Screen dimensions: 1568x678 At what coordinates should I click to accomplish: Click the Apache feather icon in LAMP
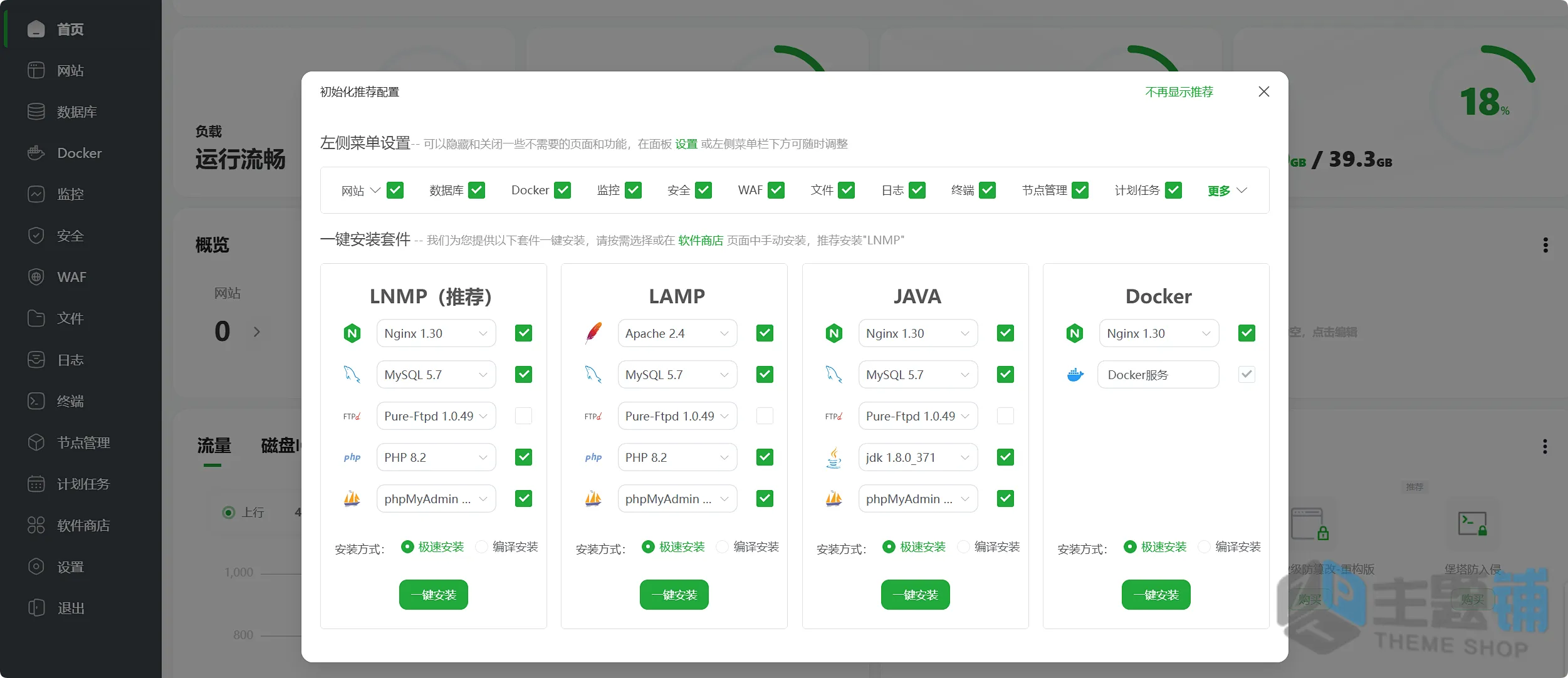pyautogui.click(x=593, y=333)
